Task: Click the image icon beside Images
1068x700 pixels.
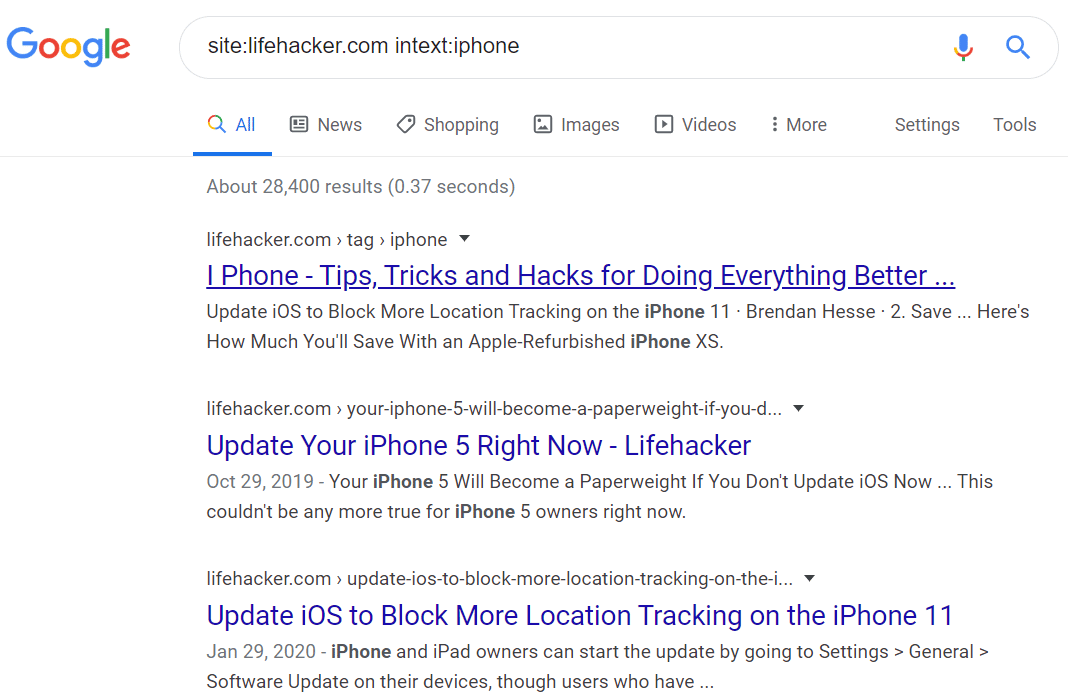Action: click(x=543, y=124)
